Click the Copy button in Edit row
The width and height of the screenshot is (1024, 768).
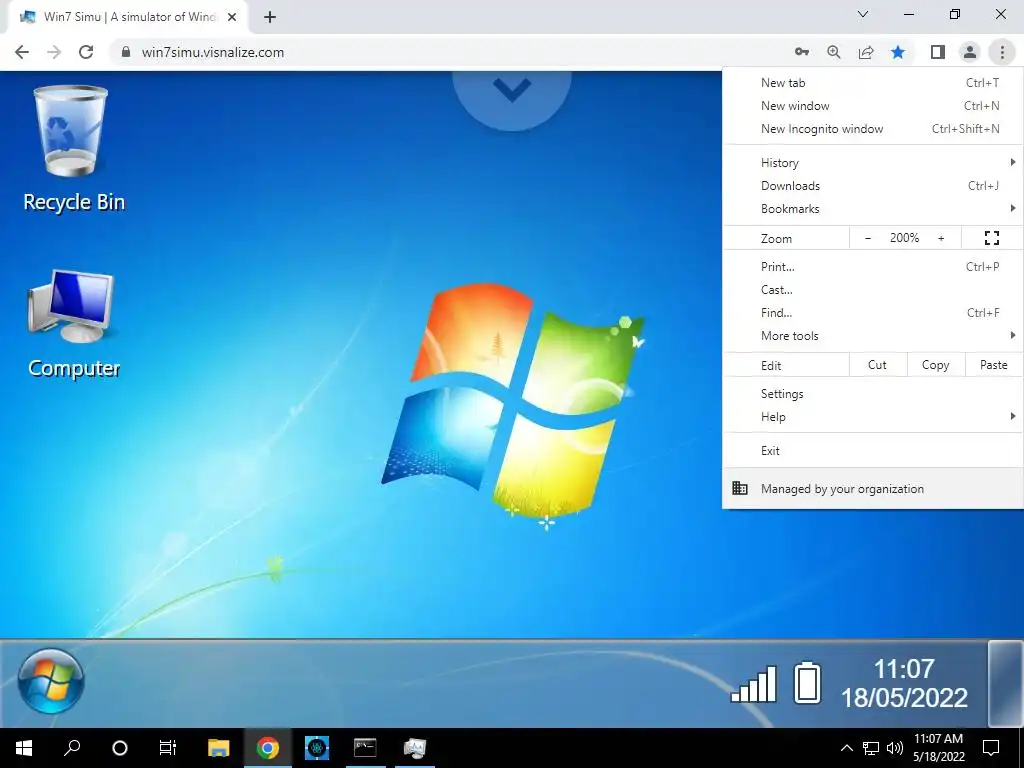pos(935,365)
